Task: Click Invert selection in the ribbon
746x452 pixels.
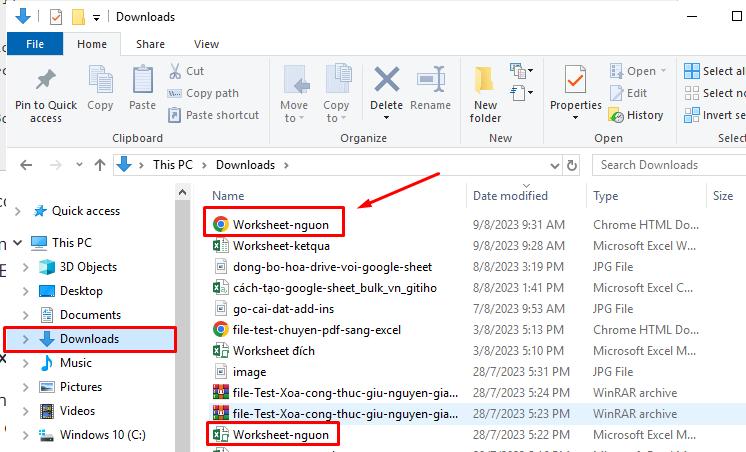Action: pos(714,115)
